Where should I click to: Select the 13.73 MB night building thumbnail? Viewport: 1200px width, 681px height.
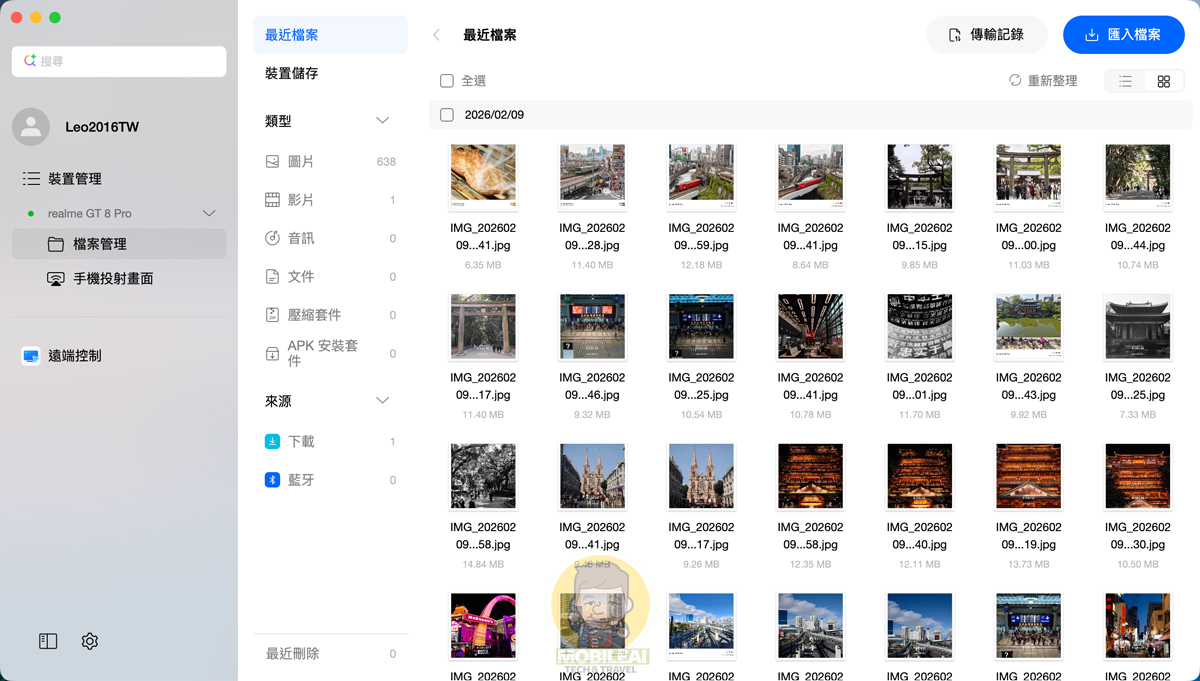(1028, 477)
